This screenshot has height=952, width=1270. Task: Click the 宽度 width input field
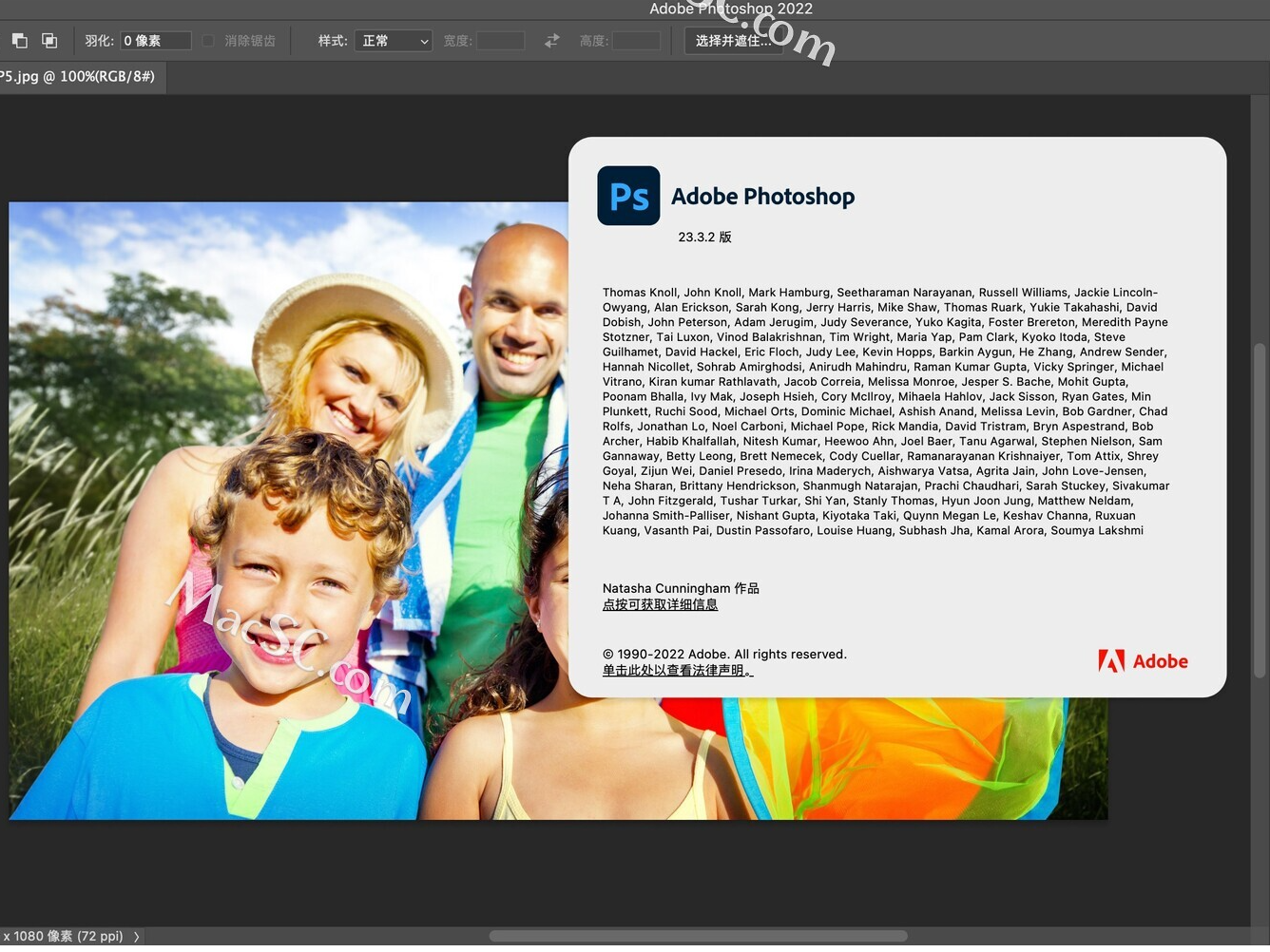tap(502, 40)
